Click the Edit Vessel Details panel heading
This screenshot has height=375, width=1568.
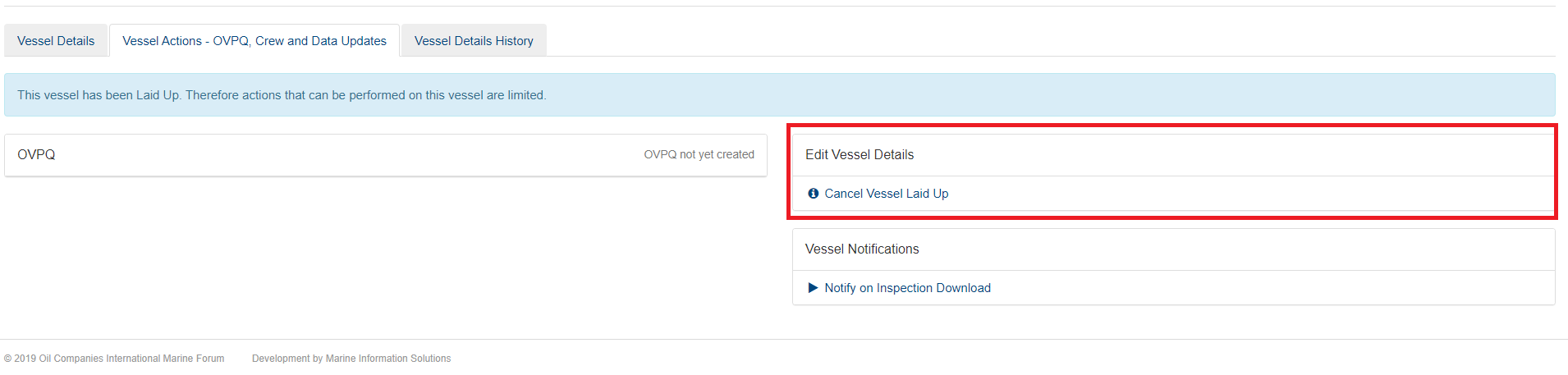click(x=860, y=154)
